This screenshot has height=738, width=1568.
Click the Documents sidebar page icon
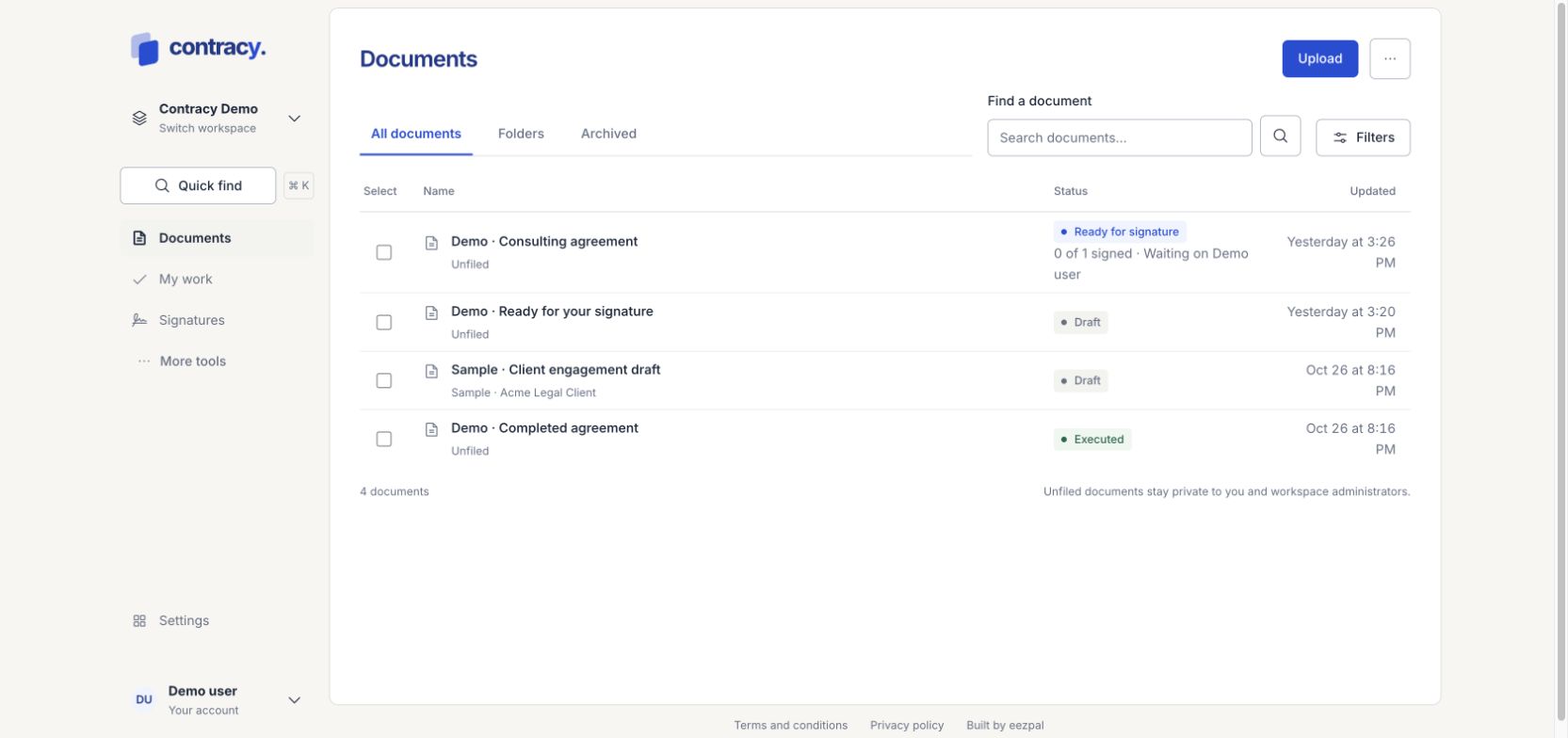139,238
